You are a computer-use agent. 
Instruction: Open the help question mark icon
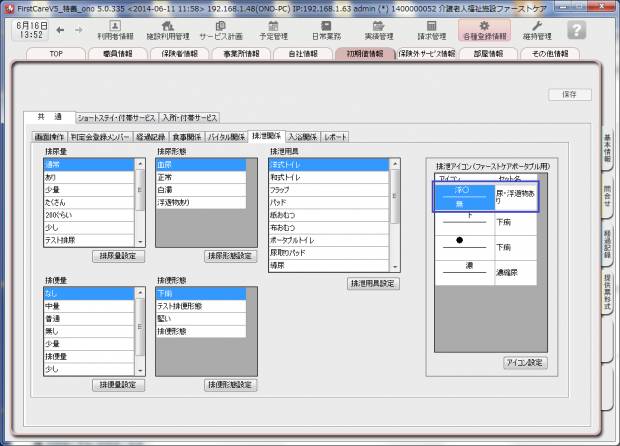(576, 30)
